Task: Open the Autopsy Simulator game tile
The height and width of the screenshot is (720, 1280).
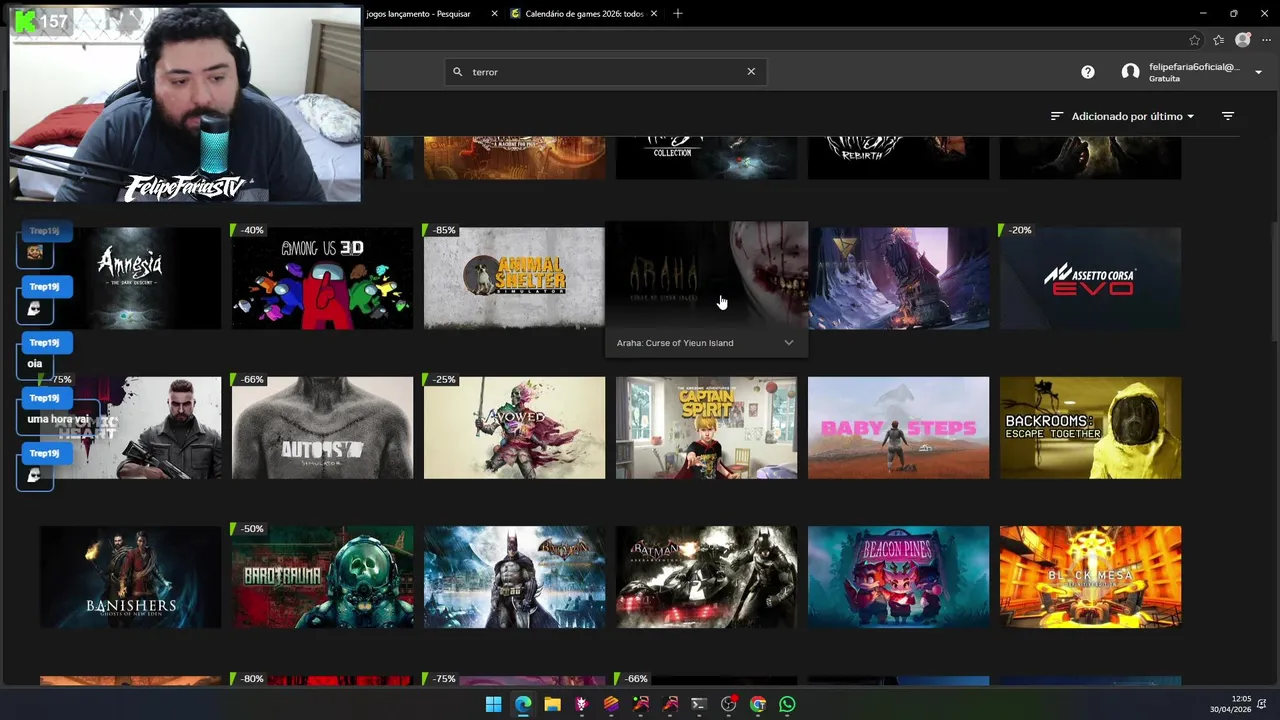Action: (x=322, y=428)
